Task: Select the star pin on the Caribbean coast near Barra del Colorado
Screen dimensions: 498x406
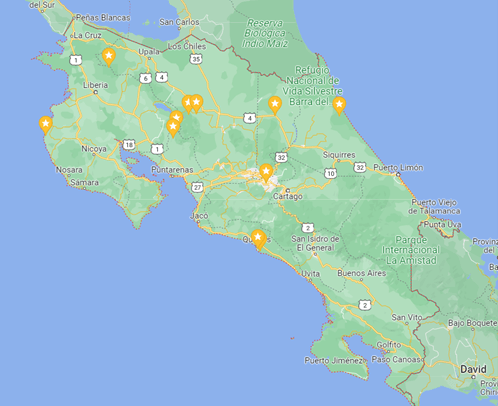Action: tap(339, 106)
